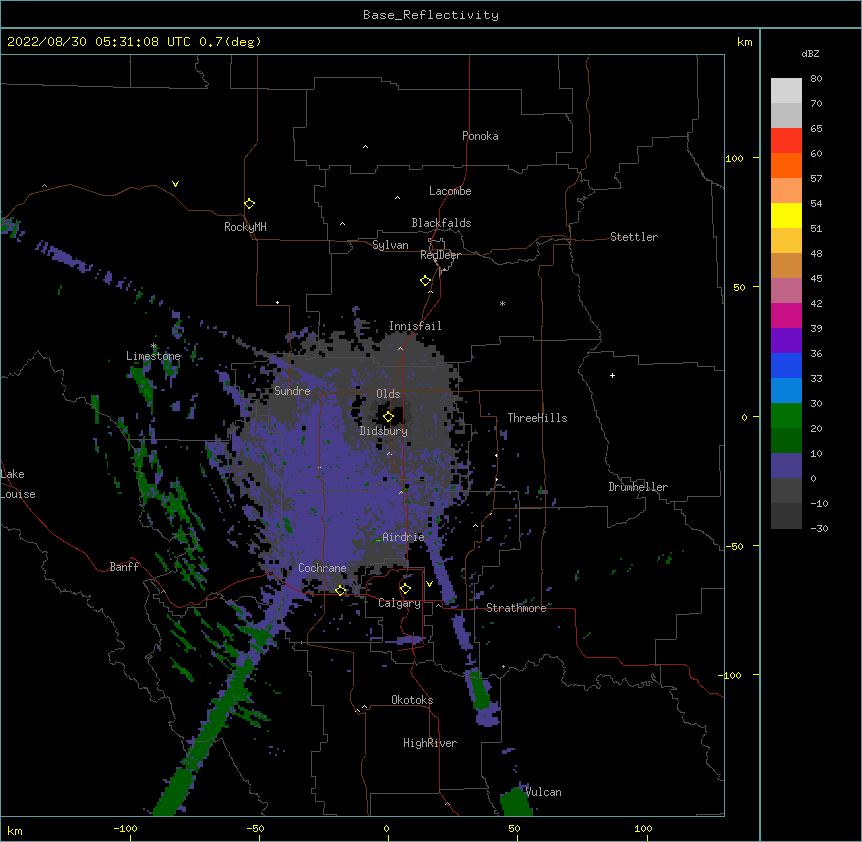
Task: Select the Innisfail city label
Action: pos(415,326)
